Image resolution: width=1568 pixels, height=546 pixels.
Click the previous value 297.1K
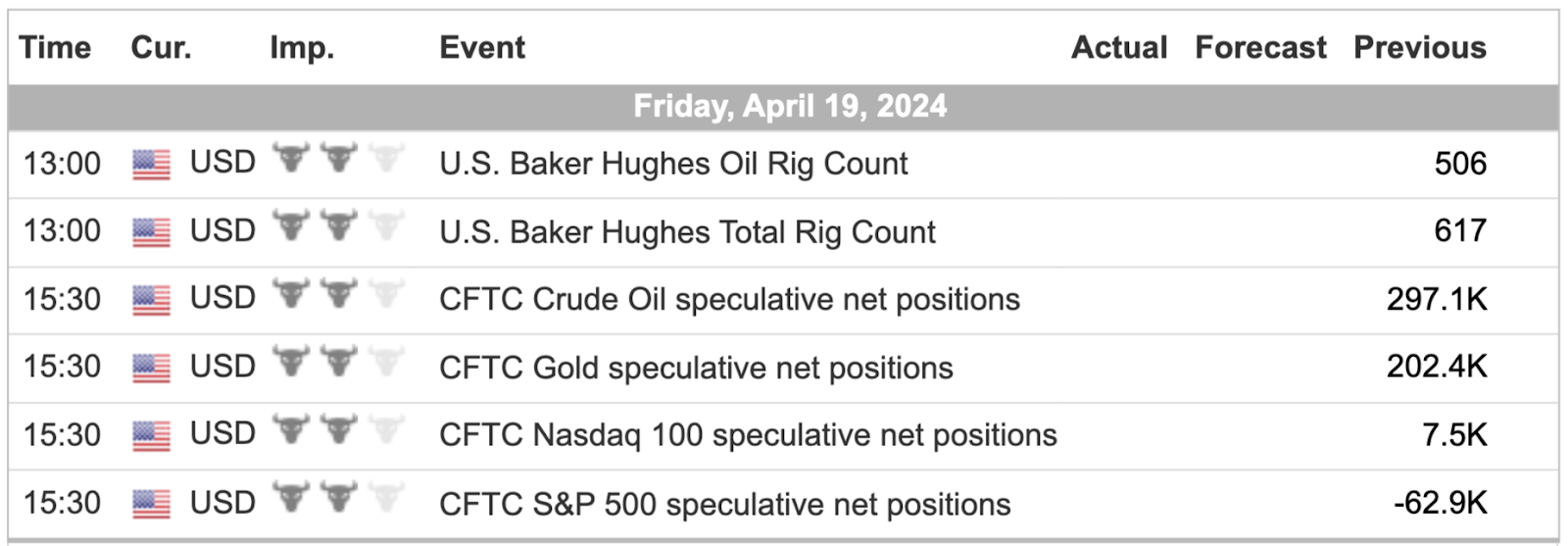click(x=1437, y=299)
